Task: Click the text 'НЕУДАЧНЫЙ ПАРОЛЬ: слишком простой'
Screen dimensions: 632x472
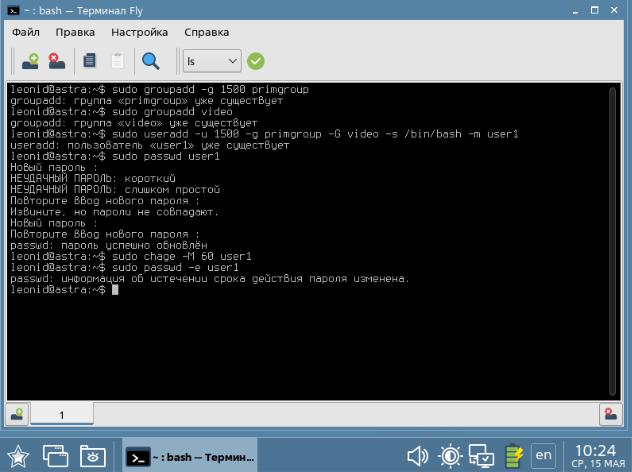Action: click(x=115, y=189)
